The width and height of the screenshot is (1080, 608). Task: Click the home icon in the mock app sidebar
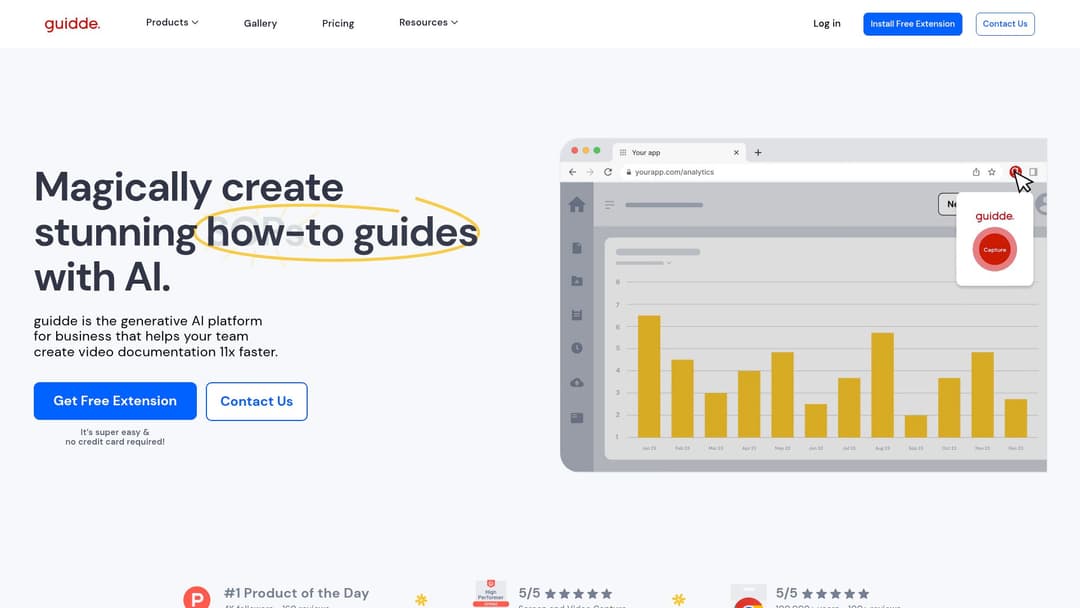click(577, 205)
